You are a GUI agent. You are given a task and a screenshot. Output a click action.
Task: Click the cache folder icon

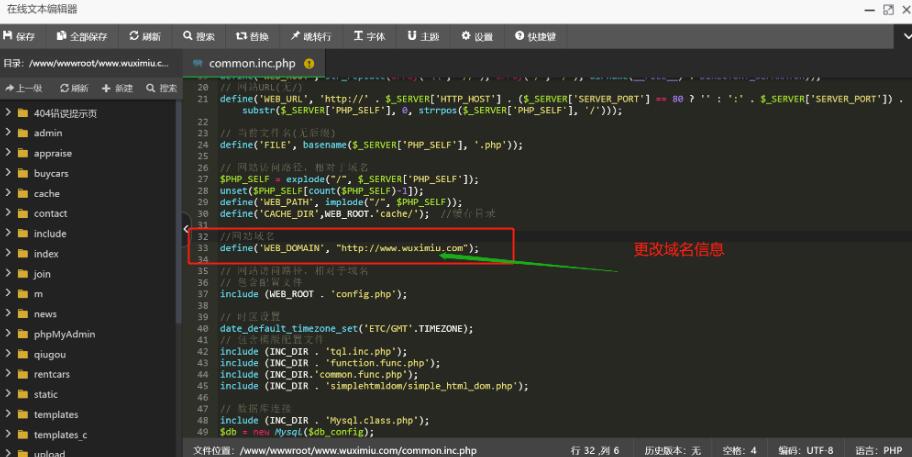(23, 194)
